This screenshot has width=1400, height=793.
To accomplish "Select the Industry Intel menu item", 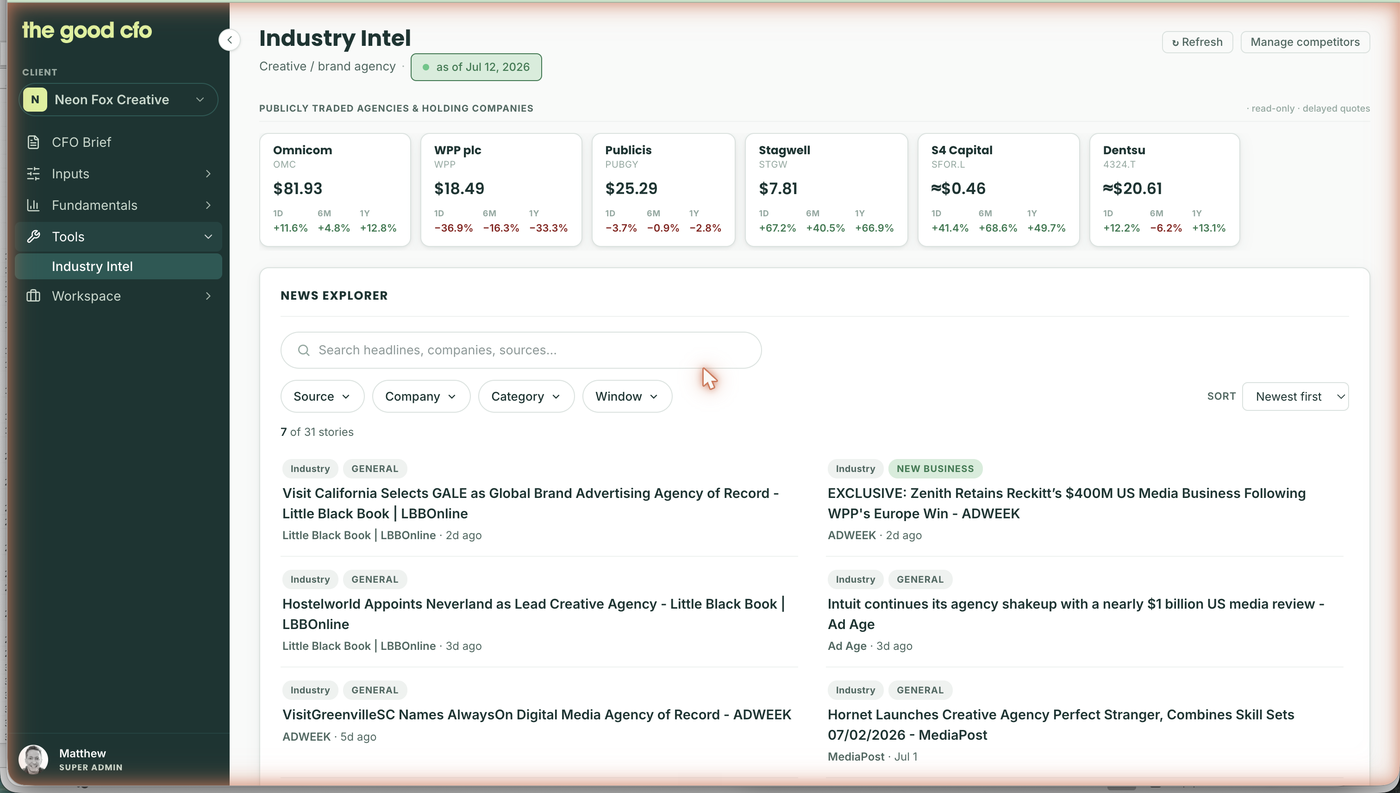I will [x=118, y=267].
